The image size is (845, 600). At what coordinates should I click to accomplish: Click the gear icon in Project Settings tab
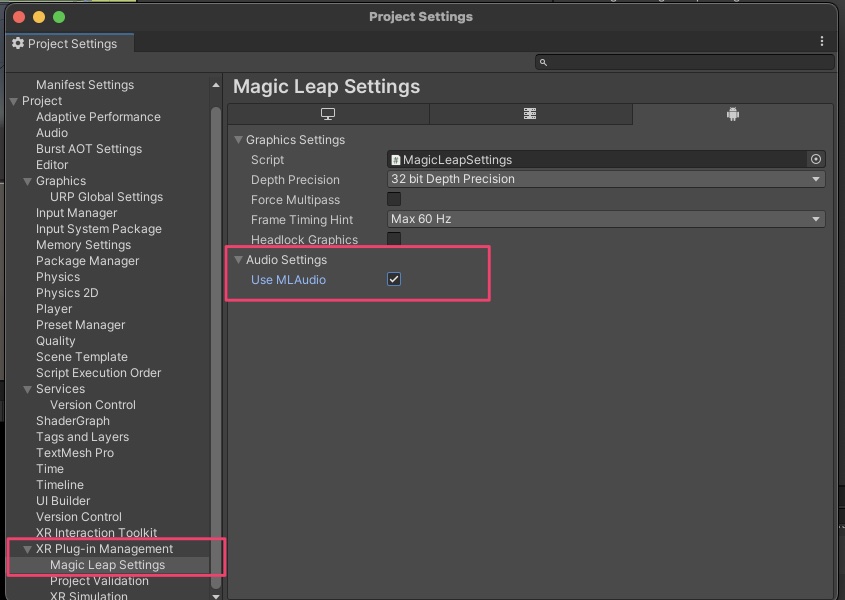[18, 43]
